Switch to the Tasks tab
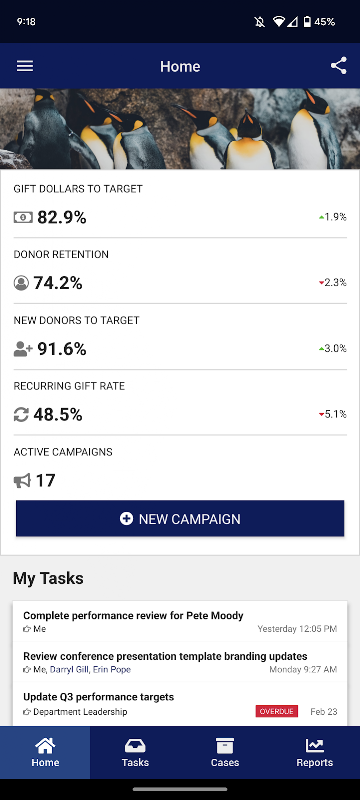The height and width of the screenshot is (800, 360). pyautogui.click(x=135, y=753)
